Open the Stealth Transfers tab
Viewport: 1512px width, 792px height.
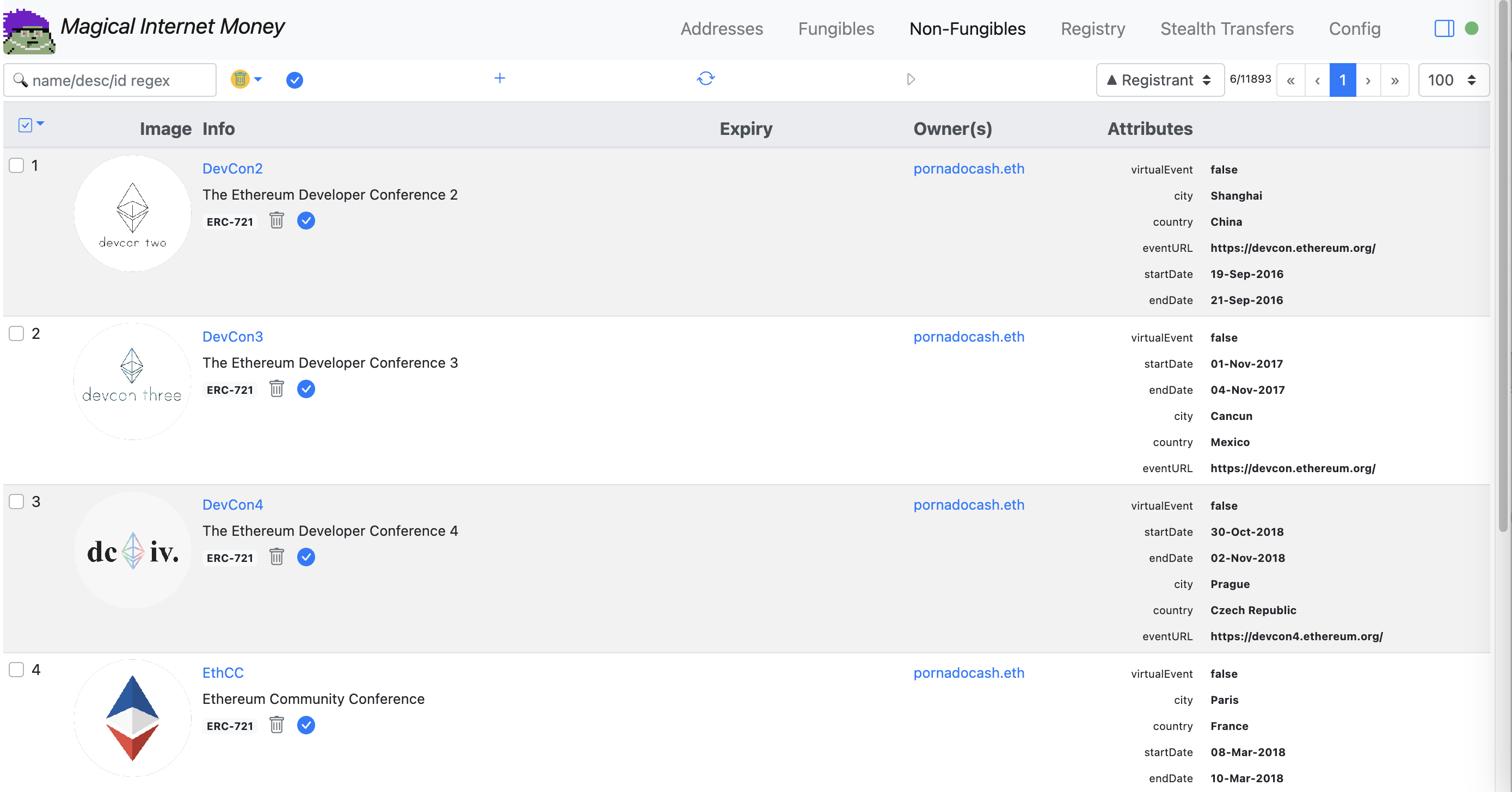(1227, 28)
